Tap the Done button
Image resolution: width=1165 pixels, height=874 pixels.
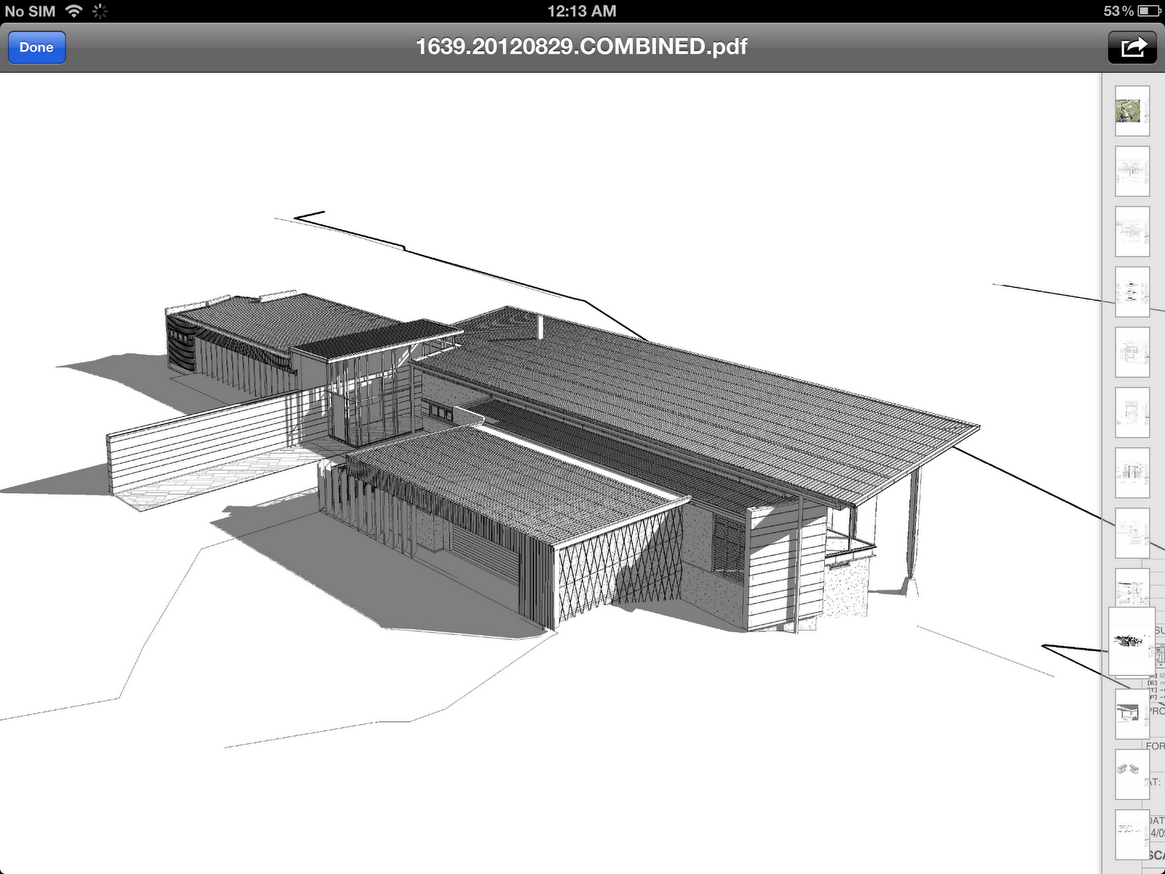[36, 47]
